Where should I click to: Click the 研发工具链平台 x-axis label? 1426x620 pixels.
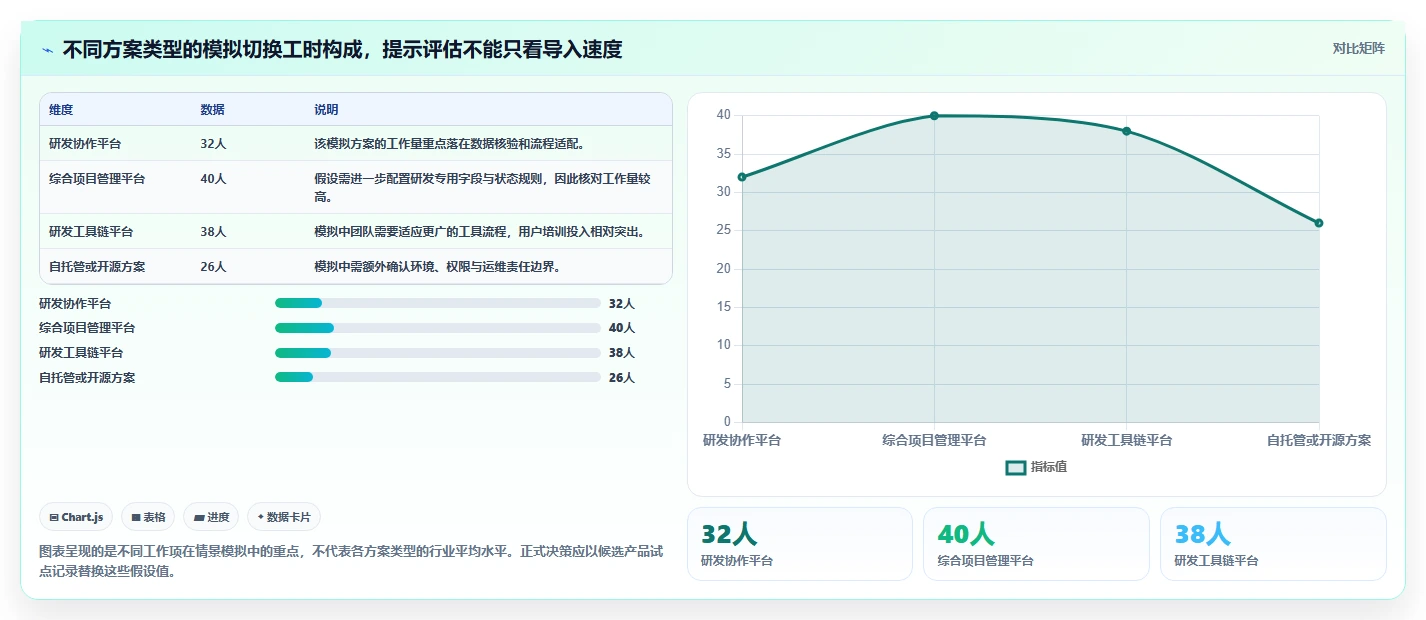pos(1126,440)
